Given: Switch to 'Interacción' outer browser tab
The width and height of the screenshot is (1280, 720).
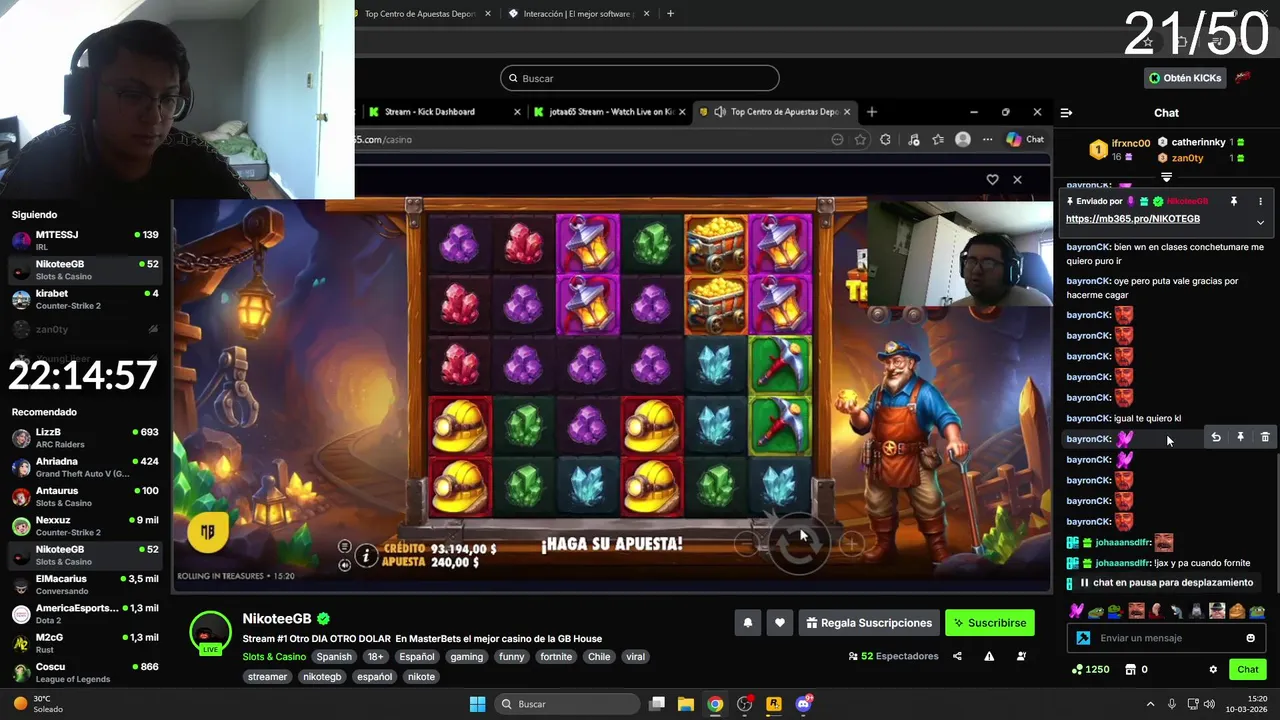Looking at the screenshot, I should point(579,14).
